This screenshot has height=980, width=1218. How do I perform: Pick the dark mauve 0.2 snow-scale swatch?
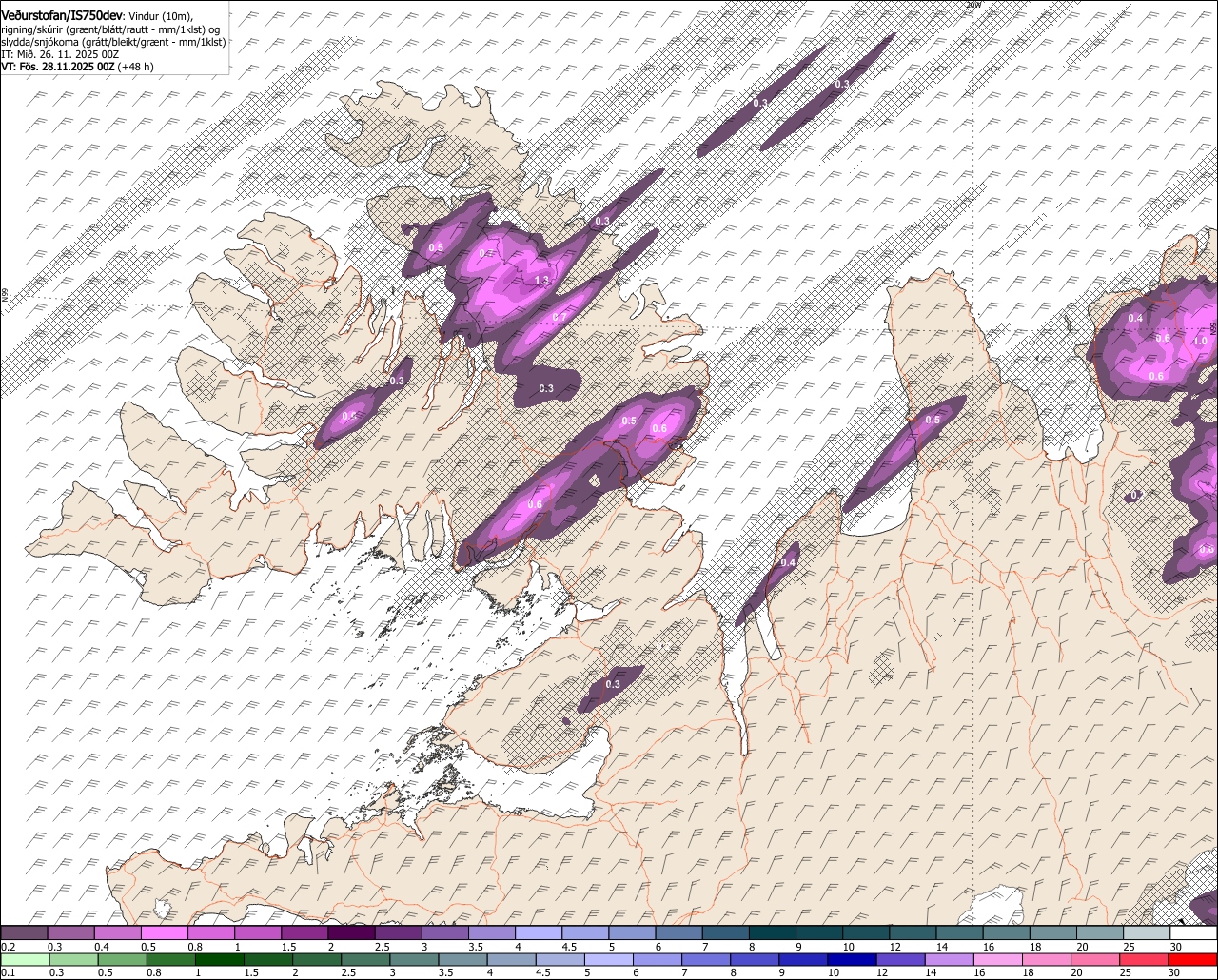click(24, 932)
